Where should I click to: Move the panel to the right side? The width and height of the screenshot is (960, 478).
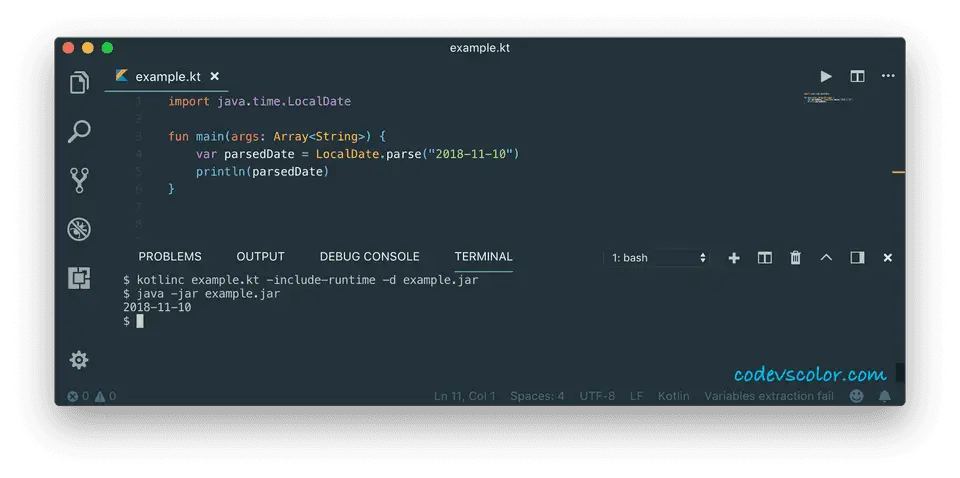[x=857, y=258]
